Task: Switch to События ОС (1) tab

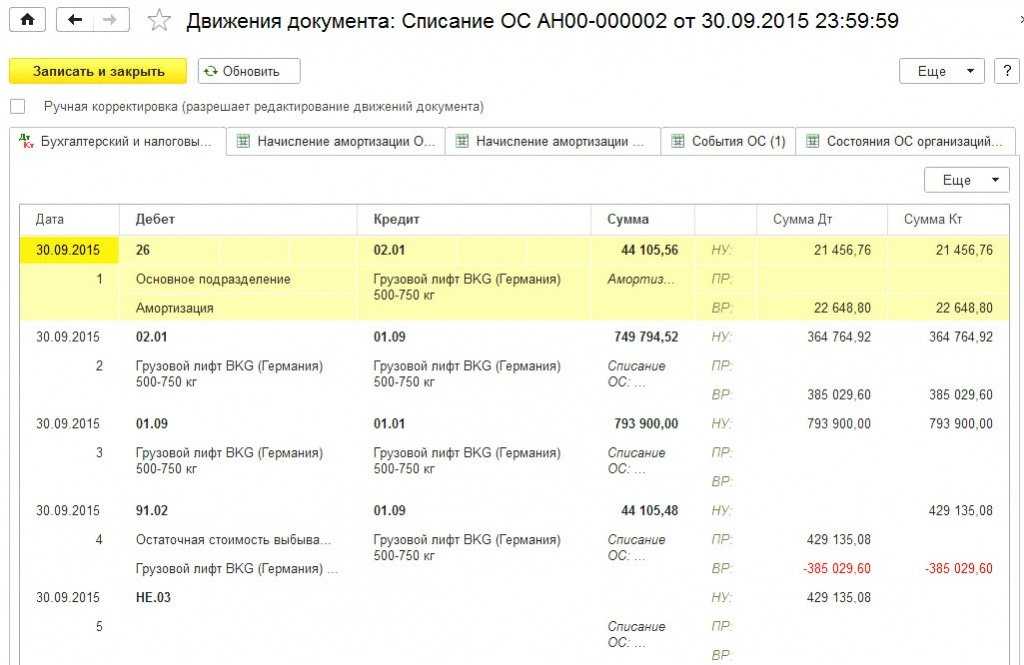Action: [730, 142]
